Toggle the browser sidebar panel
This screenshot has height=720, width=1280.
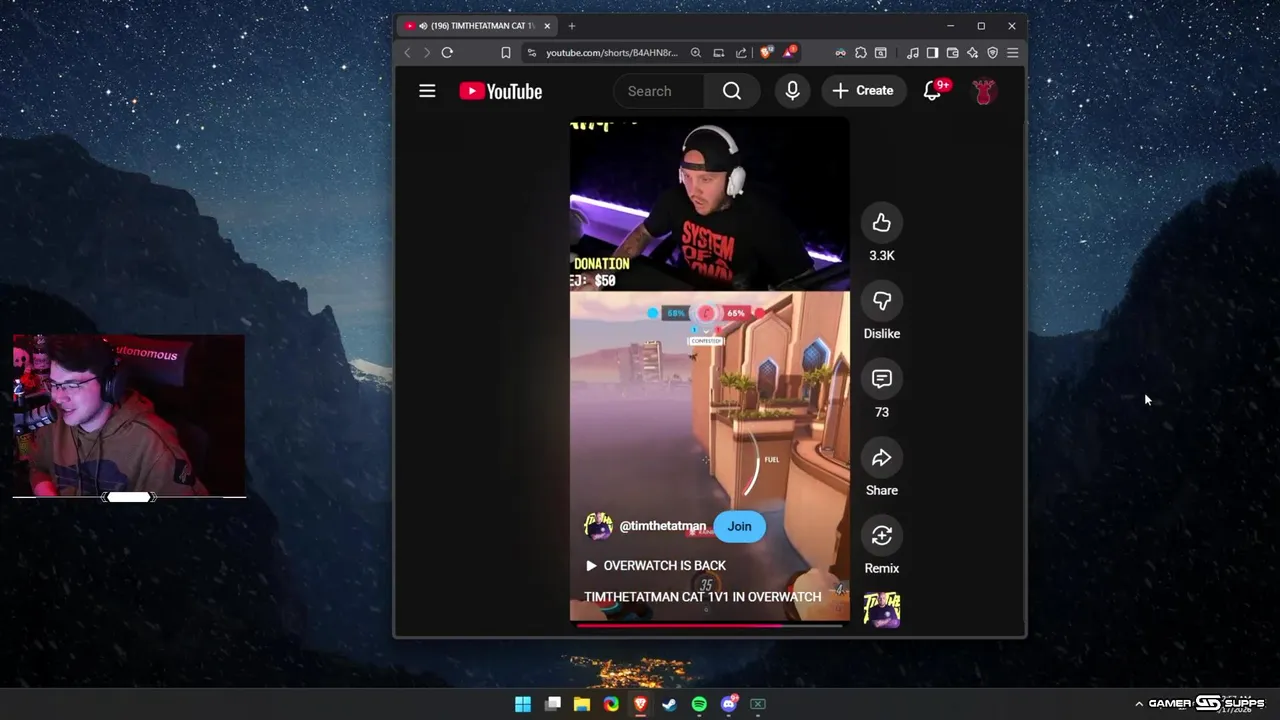pyautogui.click(x=932, y=53)
